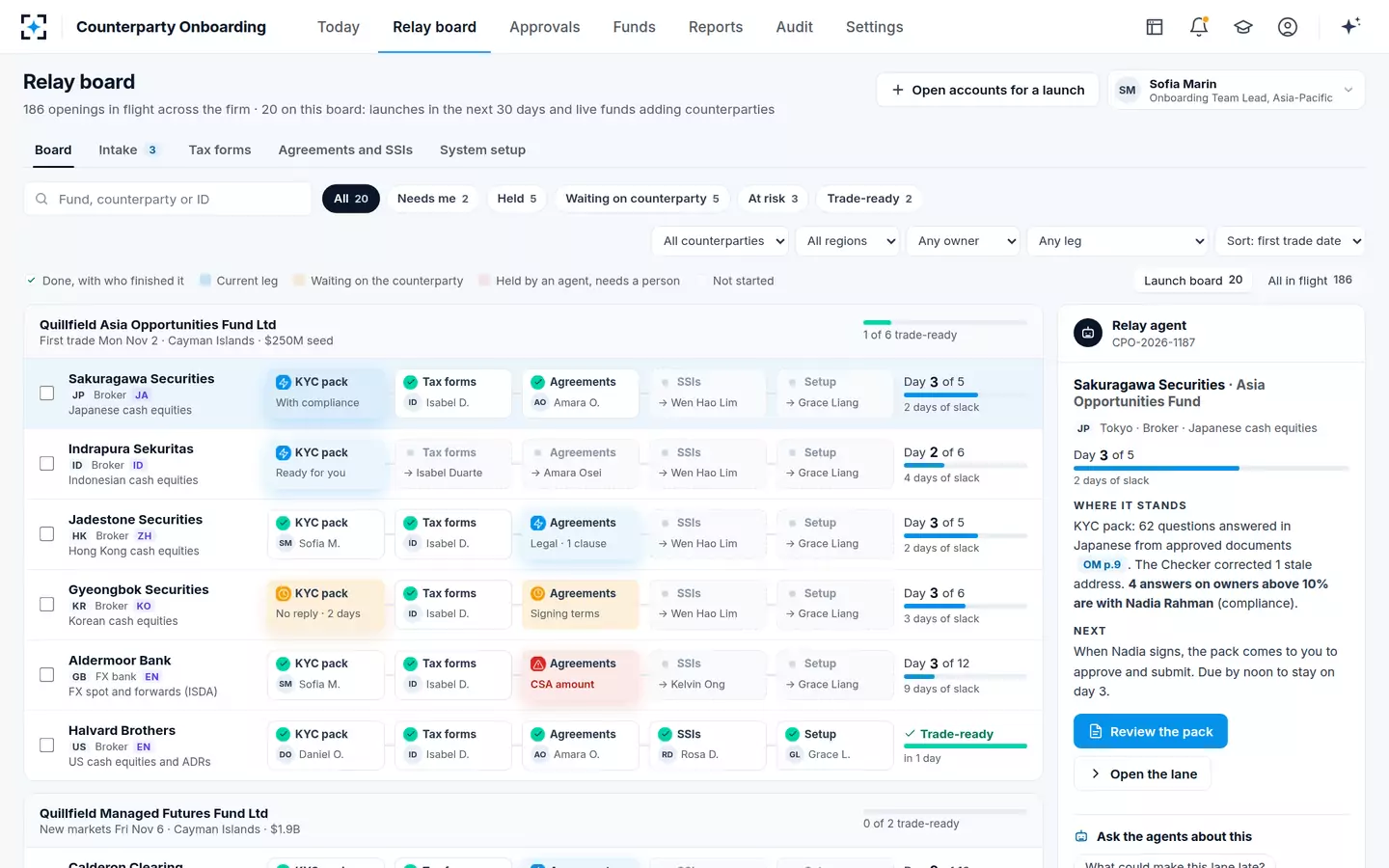
Task: Click the Relay agent Day 3 of 5 progress bar
Action: coord(1212,468)
